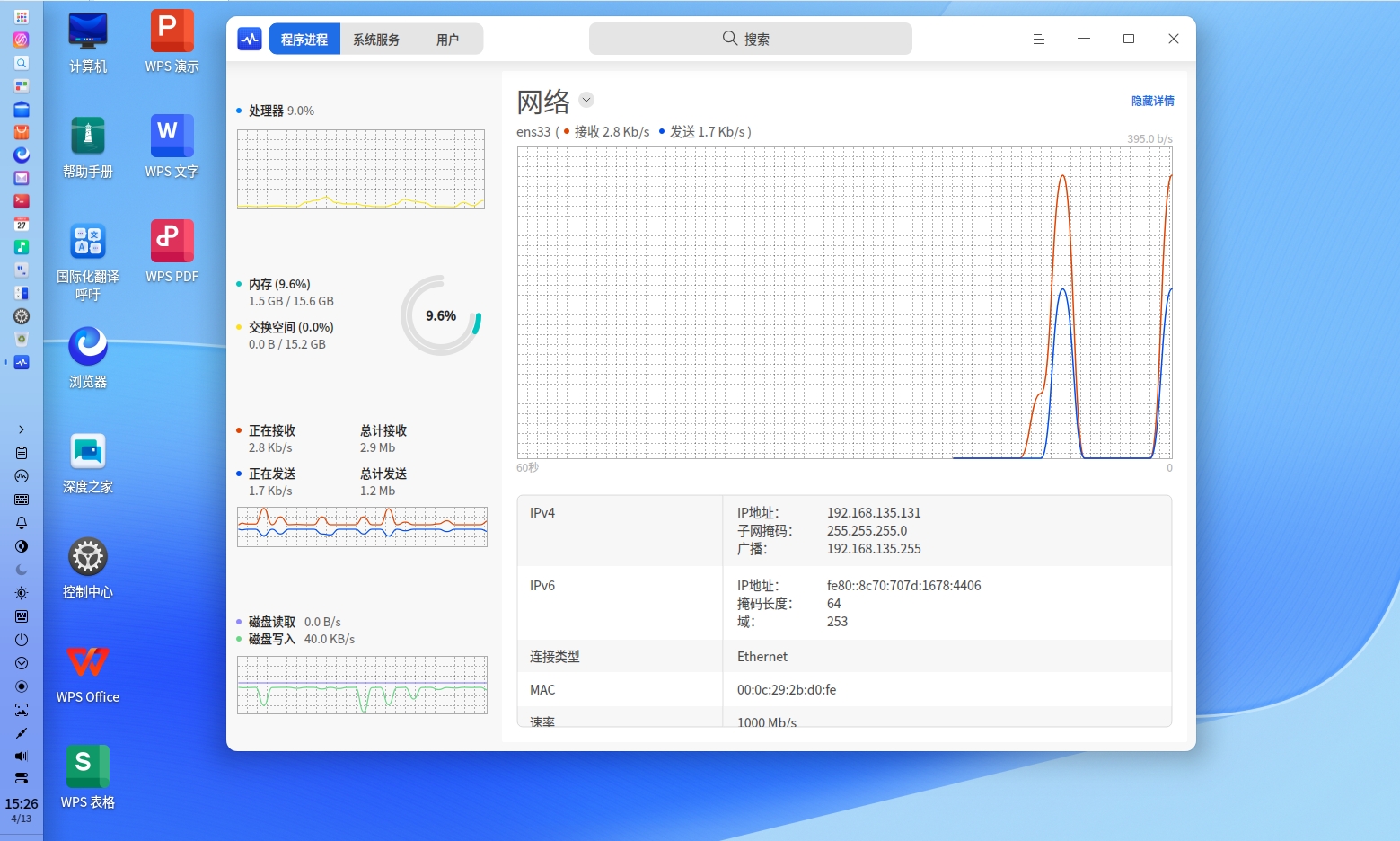Open the trash icon in the dock
This screenshot has width=1400, height=841.
[x=22, y=339]
